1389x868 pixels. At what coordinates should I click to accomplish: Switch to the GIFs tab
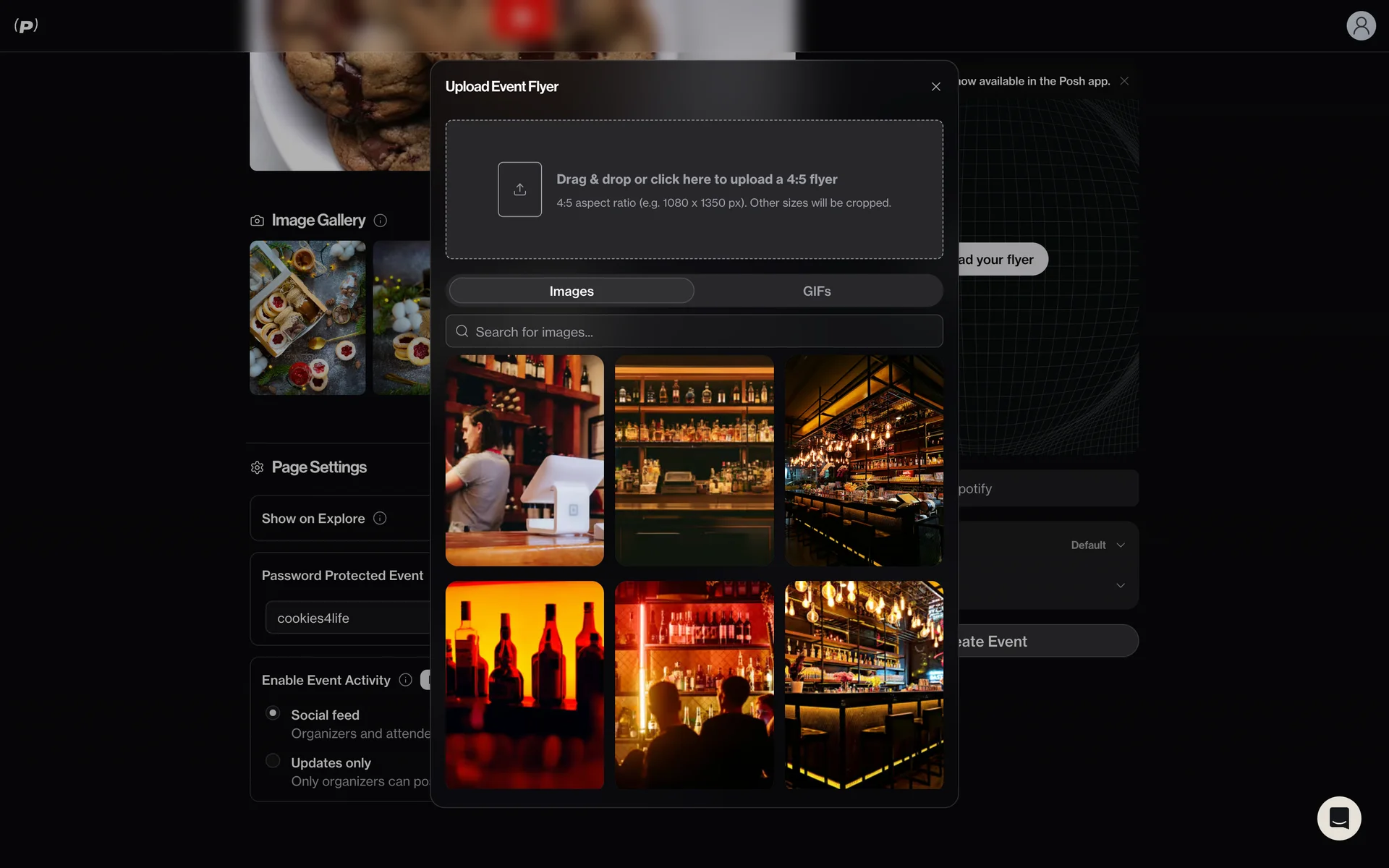point(816,291)
